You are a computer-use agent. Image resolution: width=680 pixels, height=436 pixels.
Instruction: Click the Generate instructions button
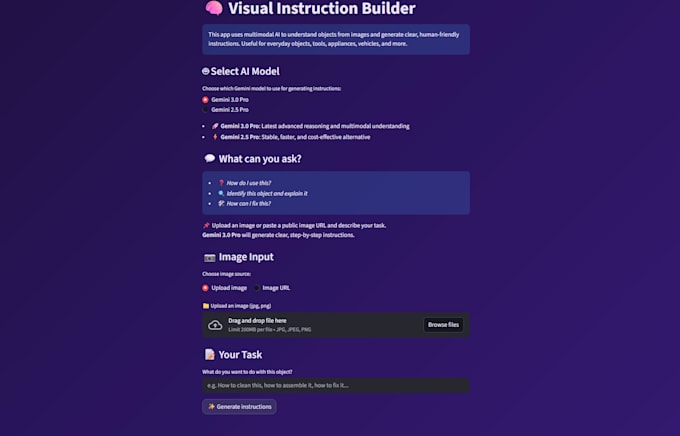pyautogui.click(x=239, y=407)
